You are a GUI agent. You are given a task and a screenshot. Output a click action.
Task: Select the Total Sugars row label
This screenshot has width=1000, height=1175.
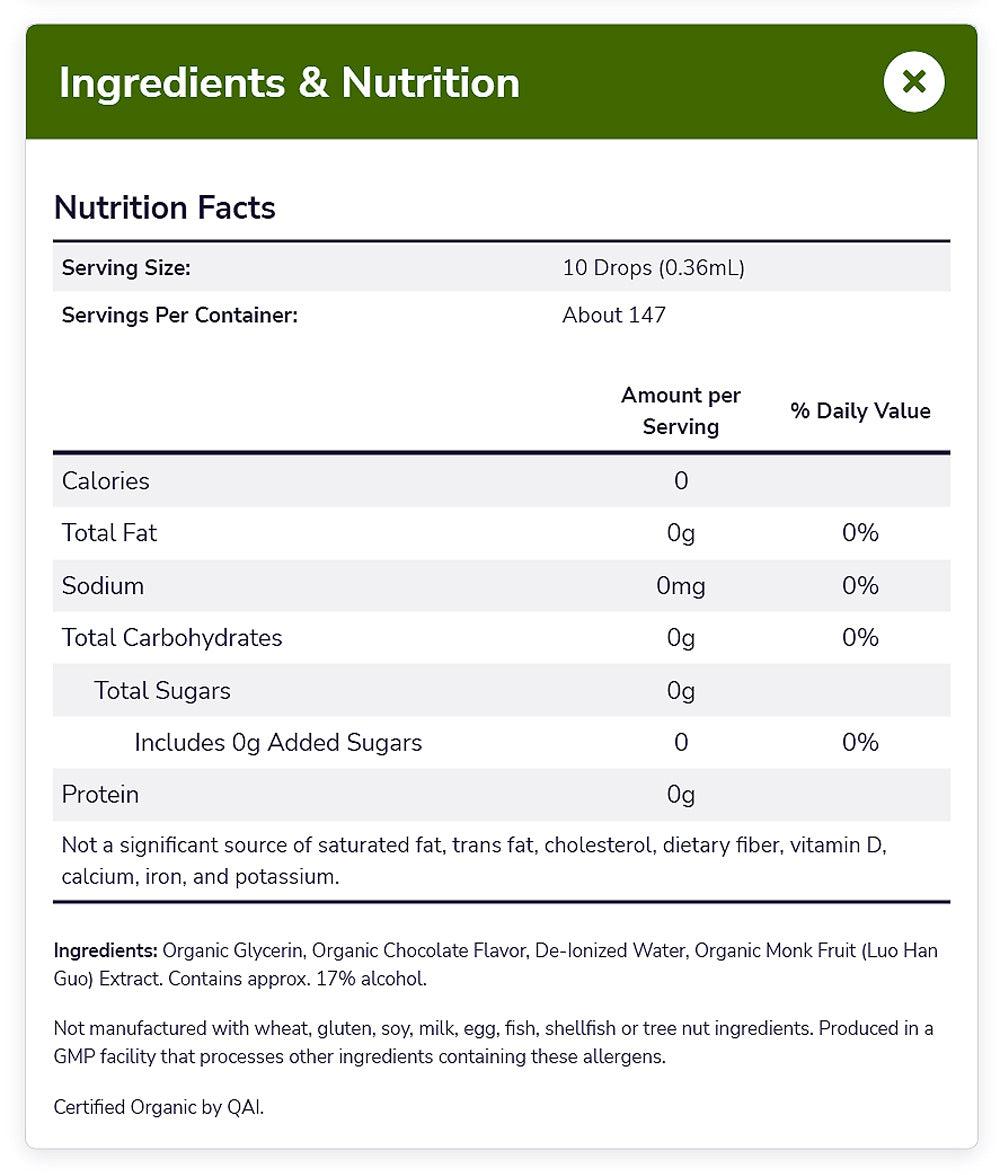[162, 691]
